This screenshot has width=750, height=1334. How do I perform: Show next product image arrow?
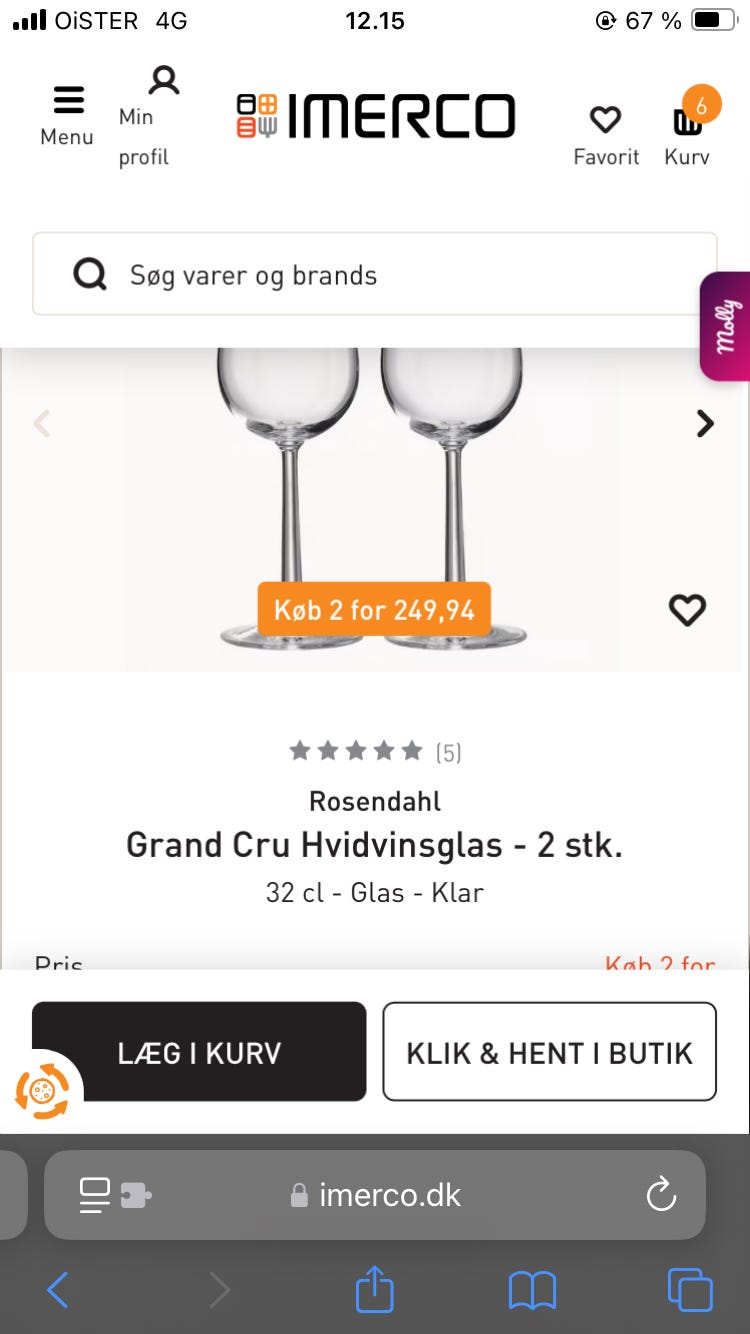[705, 423]
